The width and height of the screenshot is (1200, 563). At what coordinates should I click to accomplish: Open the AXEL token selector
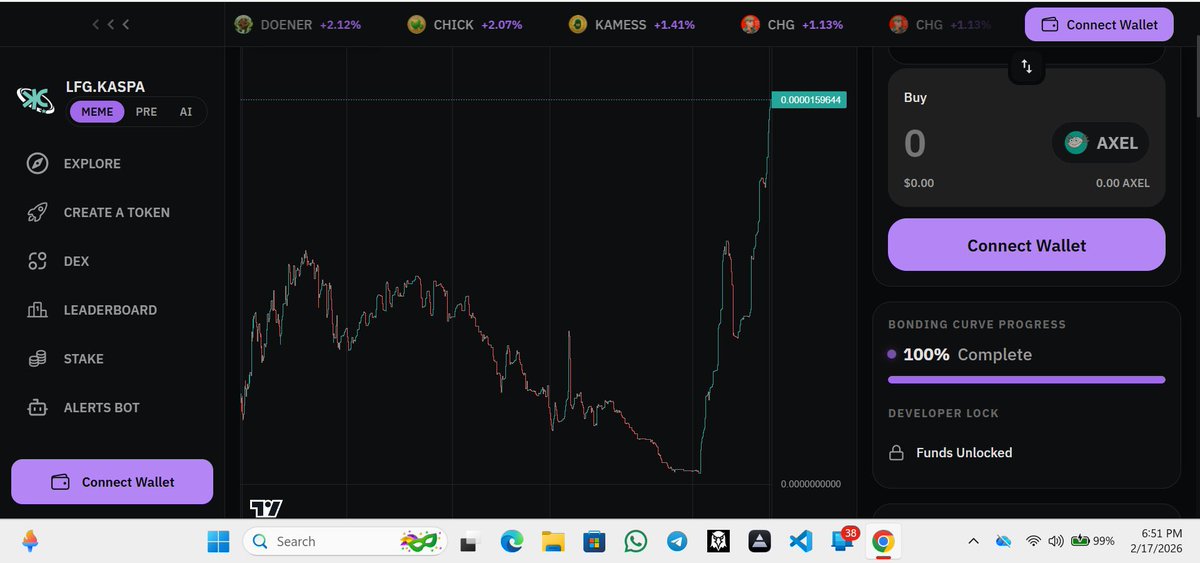point(1101,143)
